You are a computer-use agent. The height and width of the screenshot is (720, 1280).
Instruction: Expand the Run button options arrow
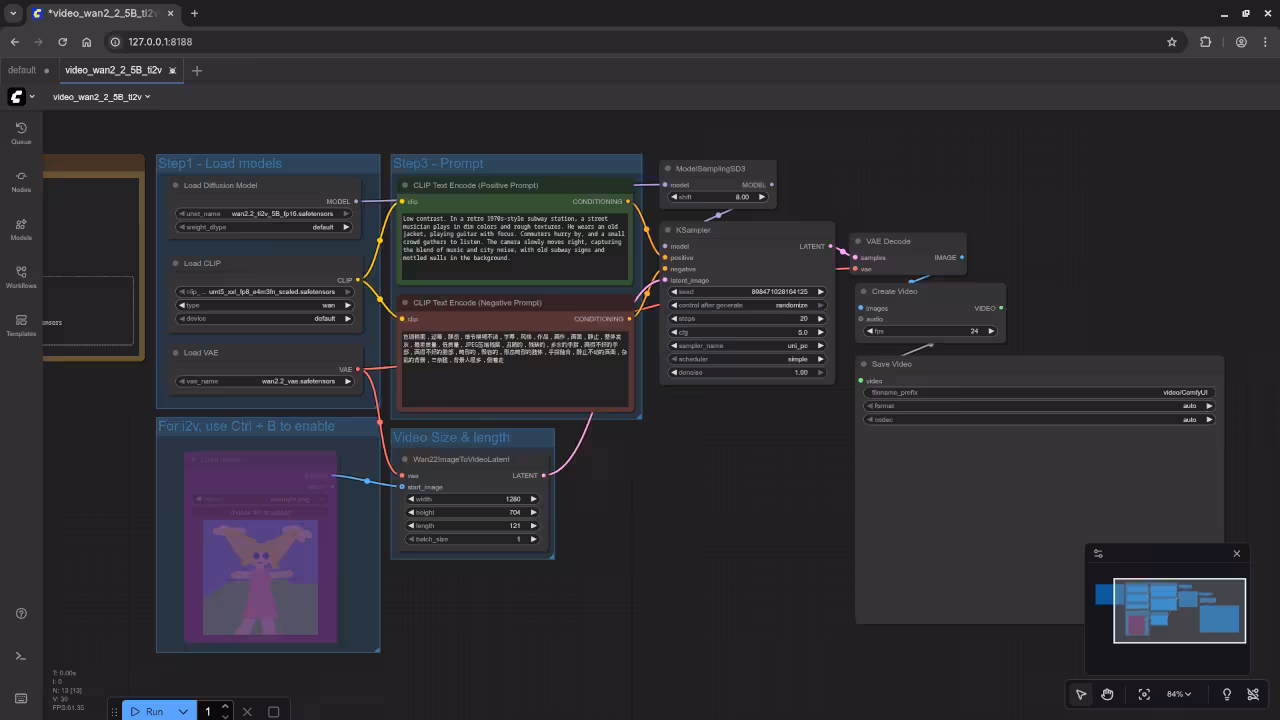click(x=183, y=711)
